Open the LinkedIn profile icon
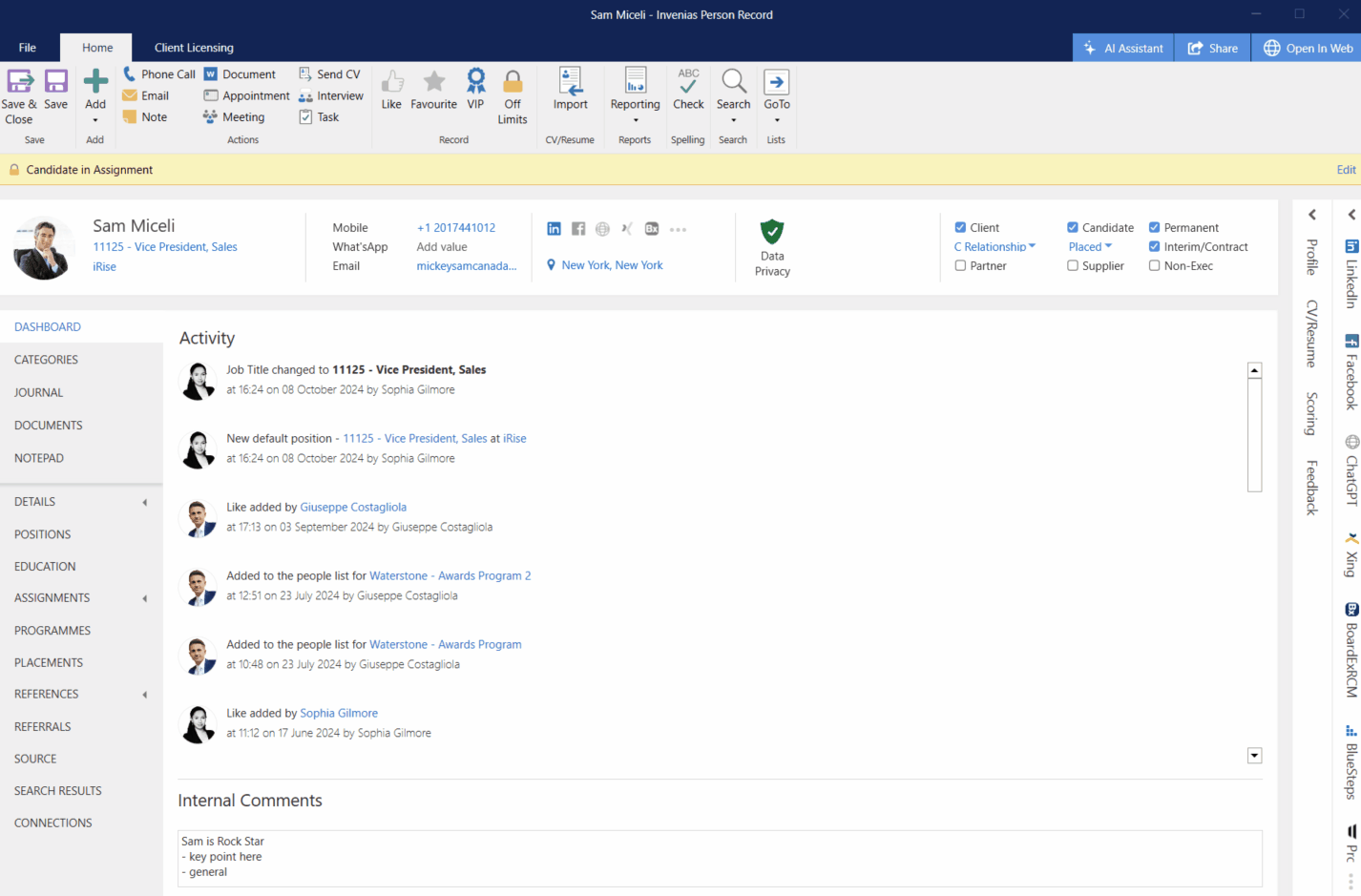The height and width of the screenshot is (896, 1361). pos(554,229)
